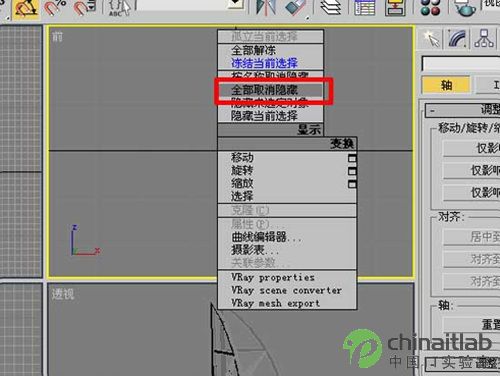The image size is (500, 376).
Task: Open settings box next to 旋转
Action: (x=352, y=171)
